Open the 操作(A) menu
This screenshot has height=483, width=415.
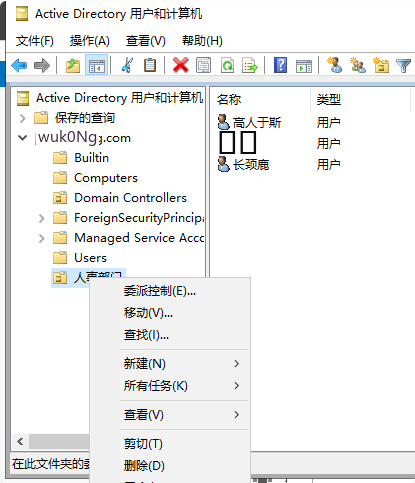(89, 41)
